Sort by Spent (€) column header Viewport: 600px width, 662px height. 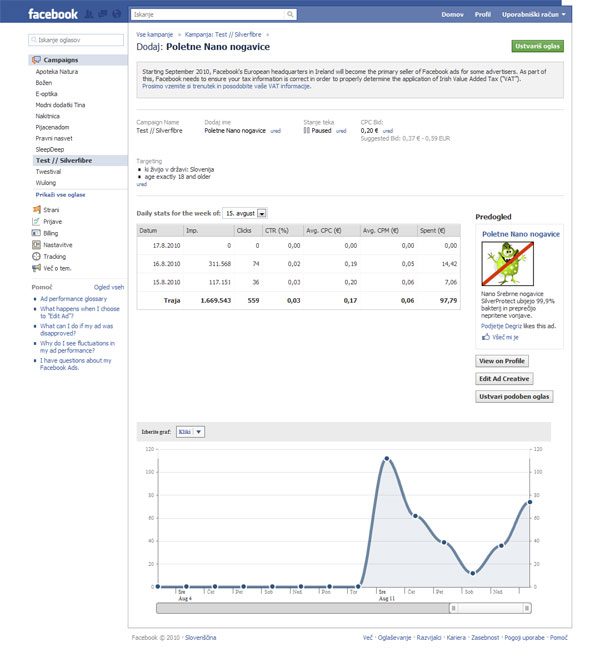click(438, 231)
